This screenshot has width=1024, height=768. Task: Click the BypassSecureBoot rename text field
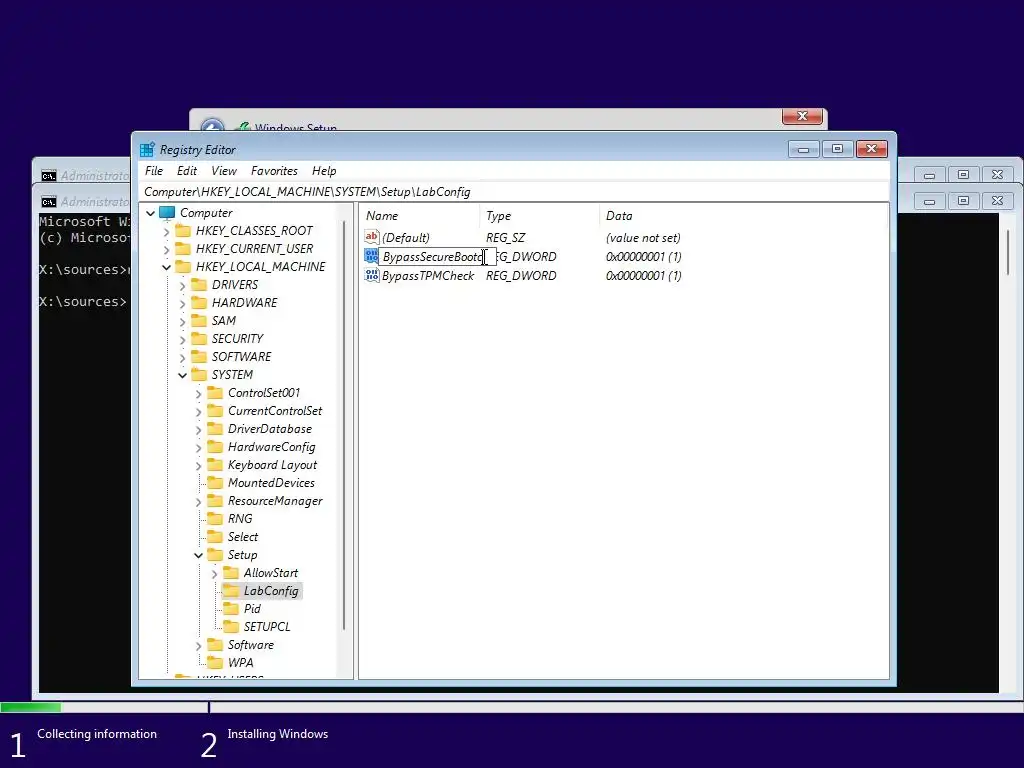pyautogui.click(x=438, y=257)
